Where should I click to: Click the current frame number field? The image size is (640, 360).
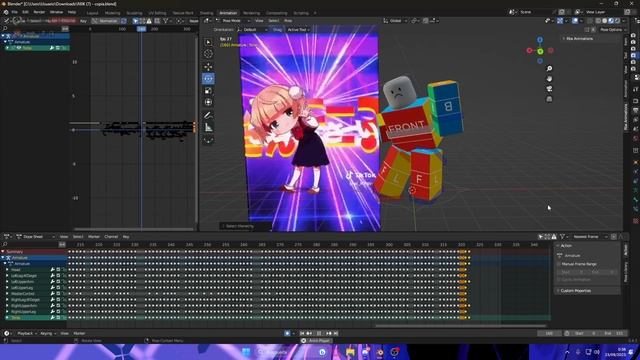(x=549, y=333)
